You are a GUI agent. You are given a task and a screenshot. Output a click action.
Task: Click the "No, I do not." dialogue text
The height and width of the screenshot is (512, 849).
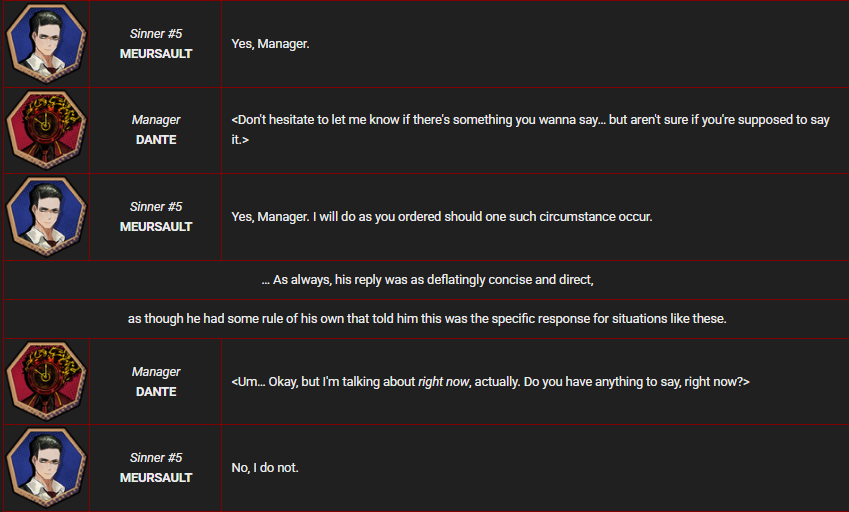(x=265, y=468)
